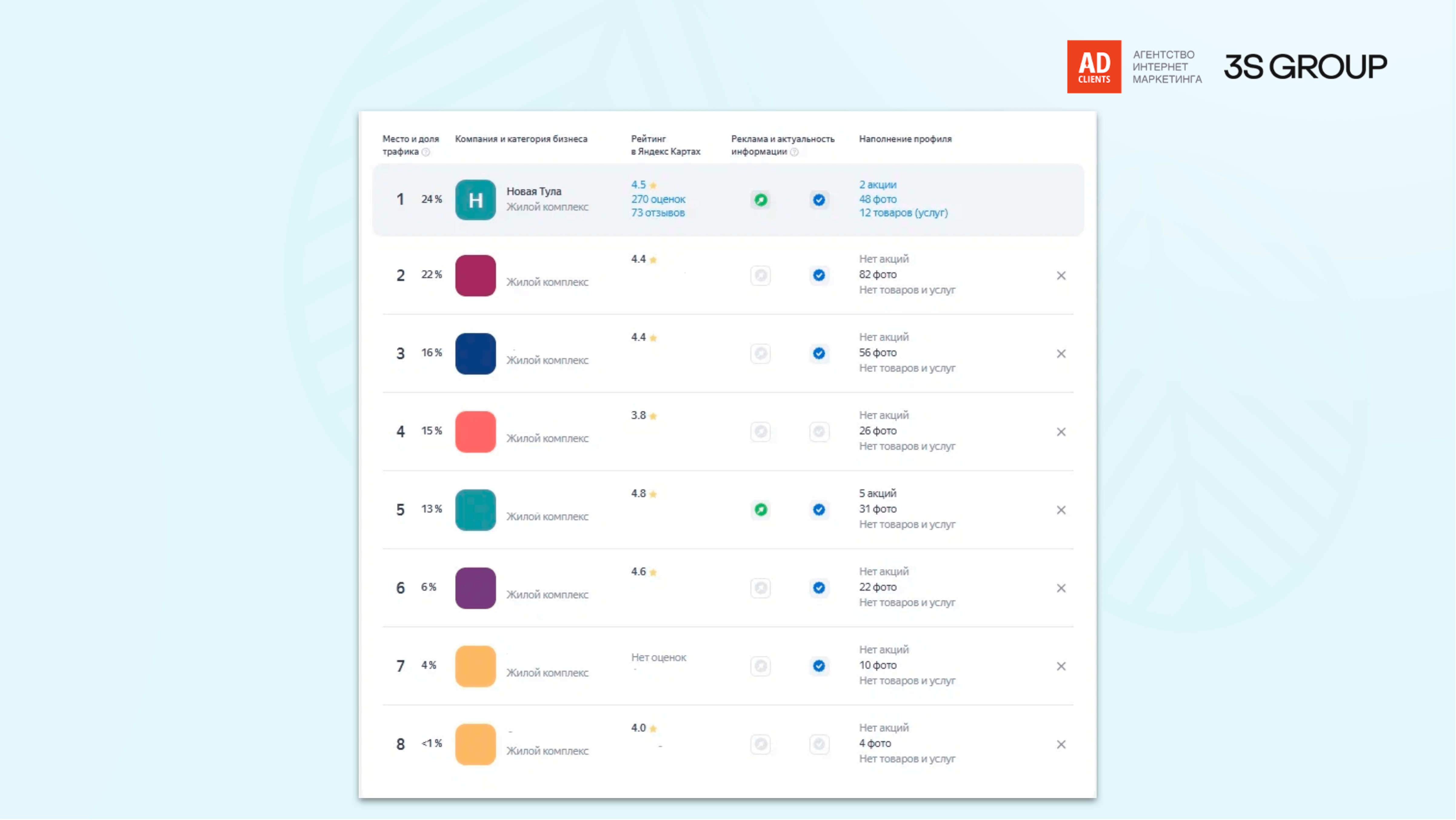Click the green advertising icon in row 5
Image resolution: width=1456 pixels, height=820 pixels.
point(761,509)
